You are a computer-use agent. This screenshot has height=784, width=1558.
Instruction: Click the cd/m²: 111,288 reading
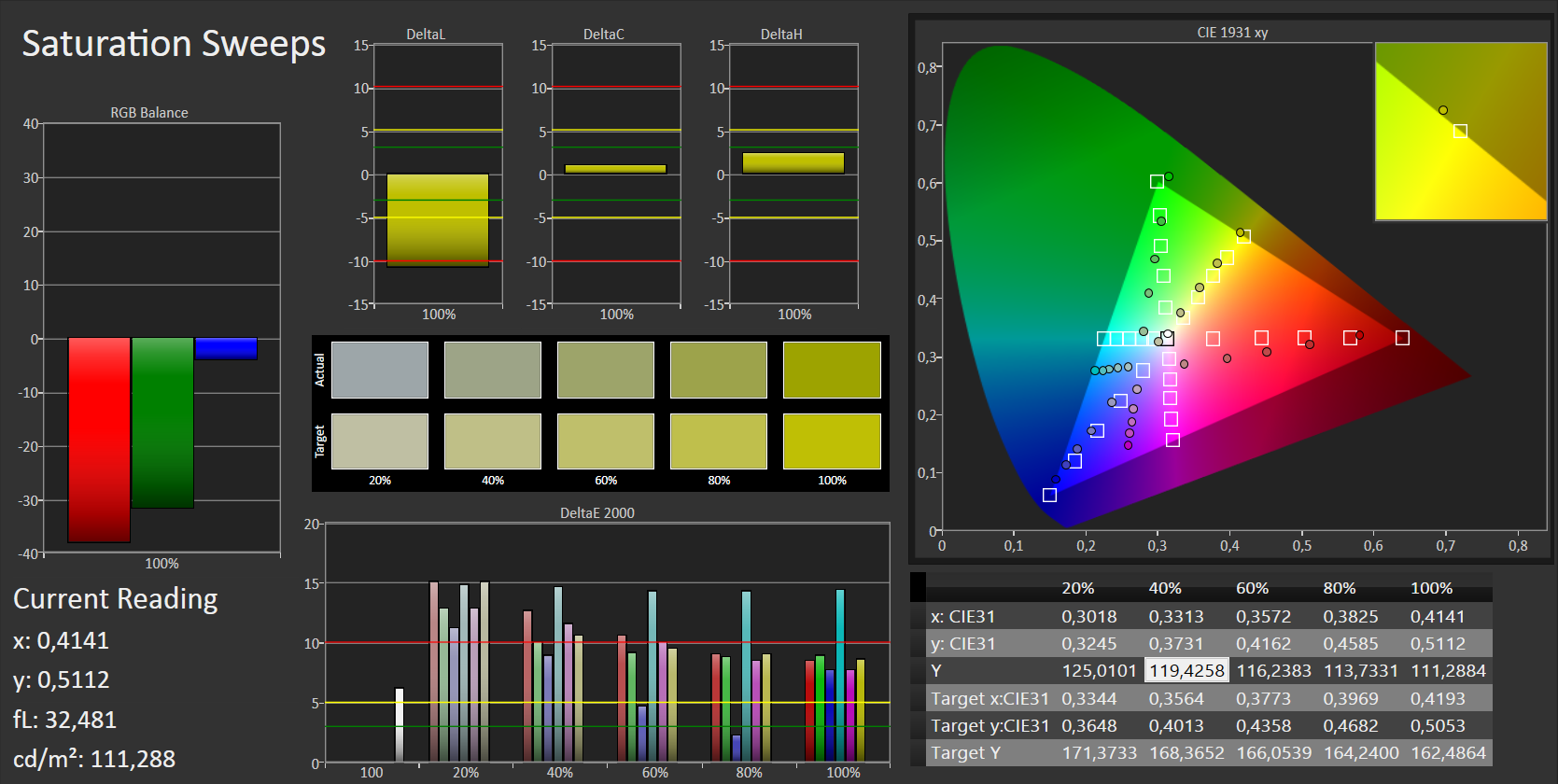pyautogui.click(x=94, y=759)
